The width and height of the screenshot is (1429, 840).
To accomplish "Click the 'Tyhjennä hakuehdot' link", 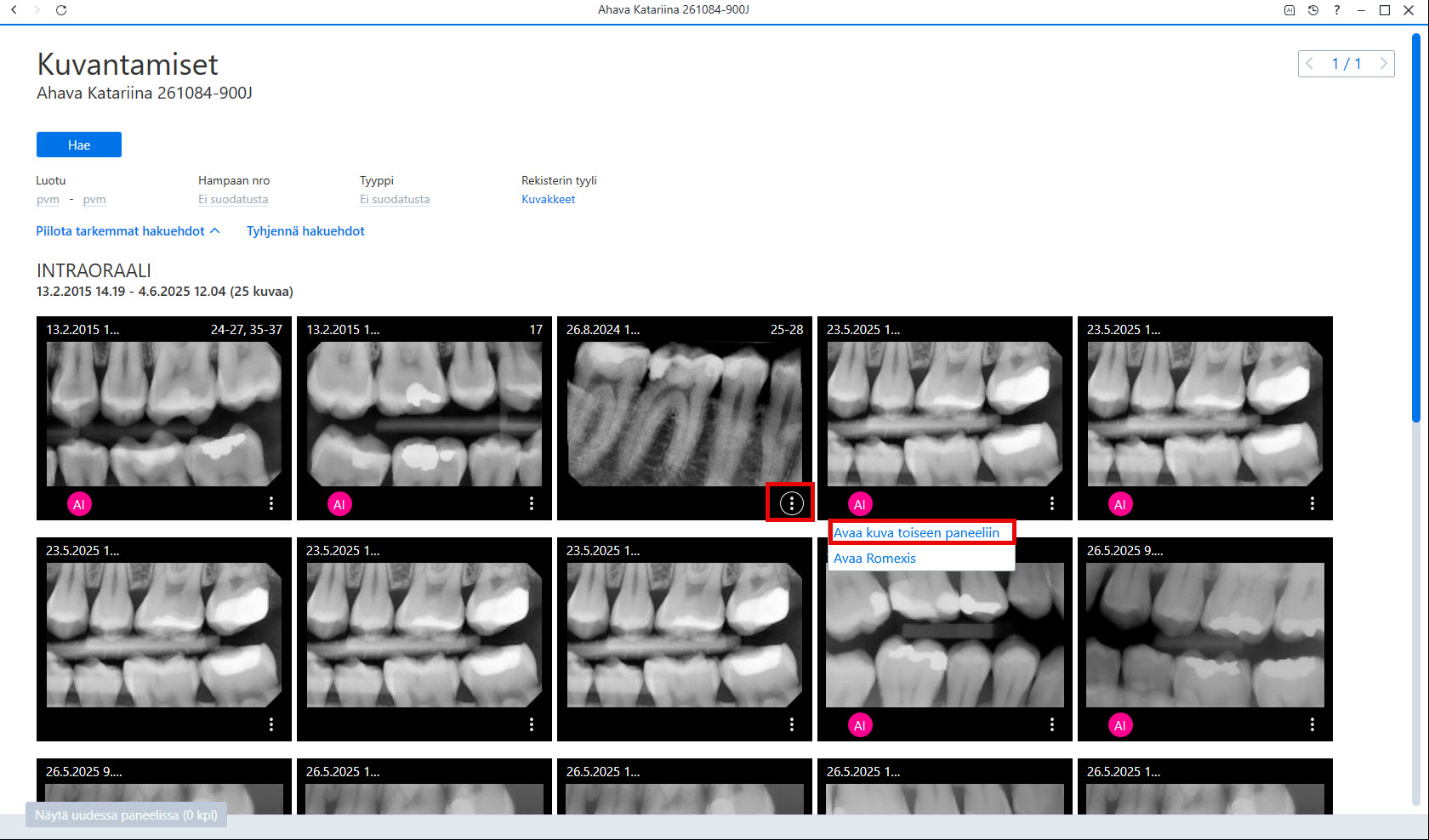I will coord(305,231).
